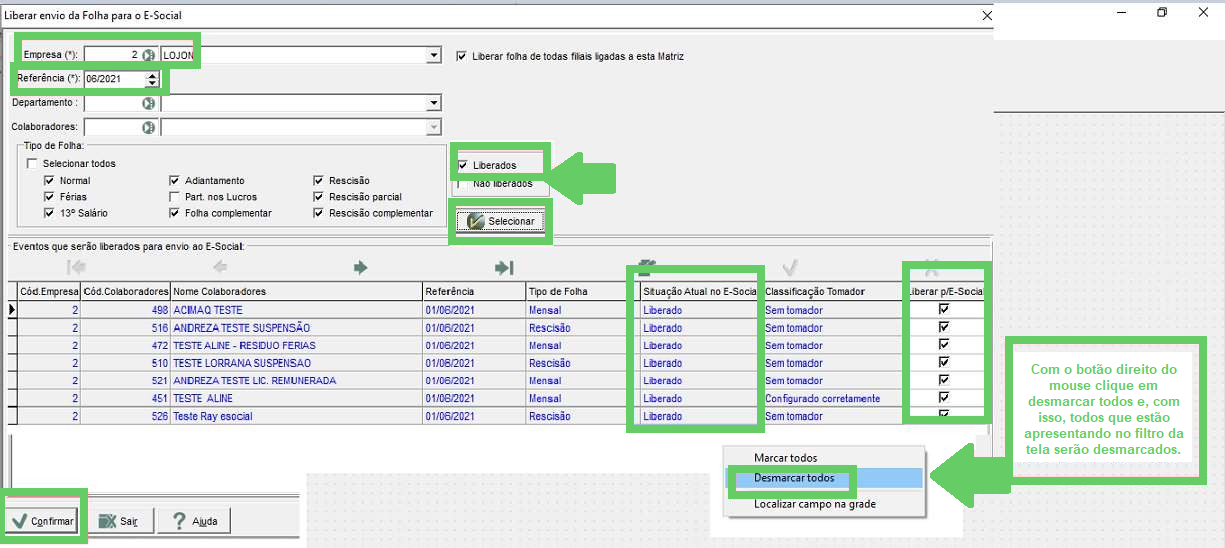Click the current-row indicator arrow beside ACIMAQ TESTE
The height and width of the screenshot is (548, 1225).
[13, 310]
